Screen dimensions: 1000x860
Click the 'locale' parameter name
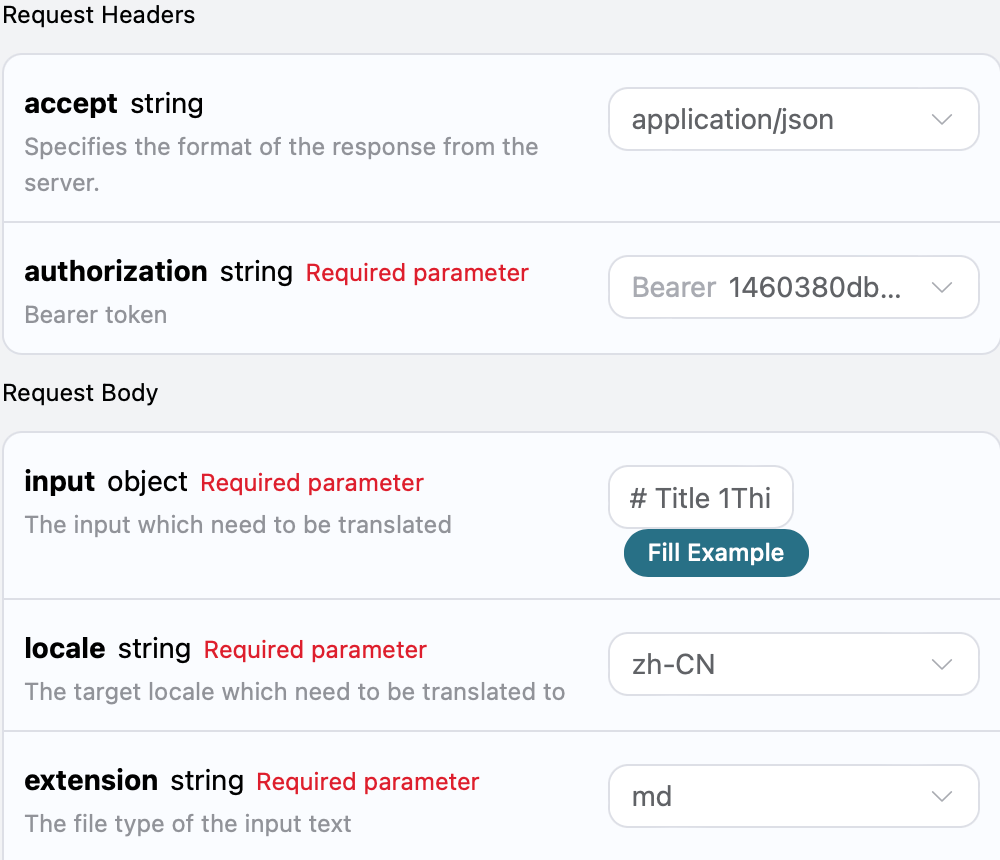click(x=64, y=649)
